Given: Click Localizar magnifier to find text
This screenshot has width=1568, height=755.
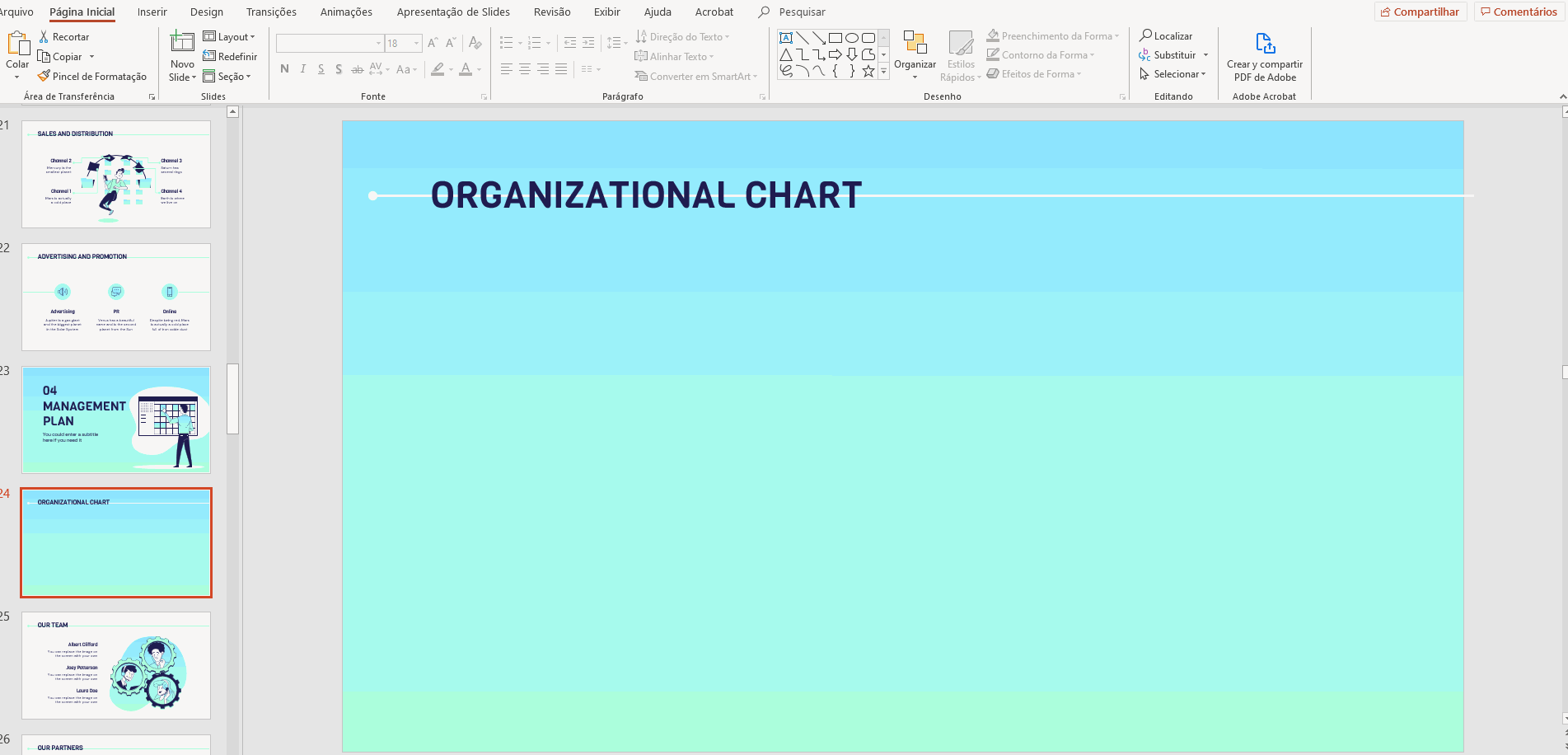Looking at the screenshot, I should point(1166,36).
